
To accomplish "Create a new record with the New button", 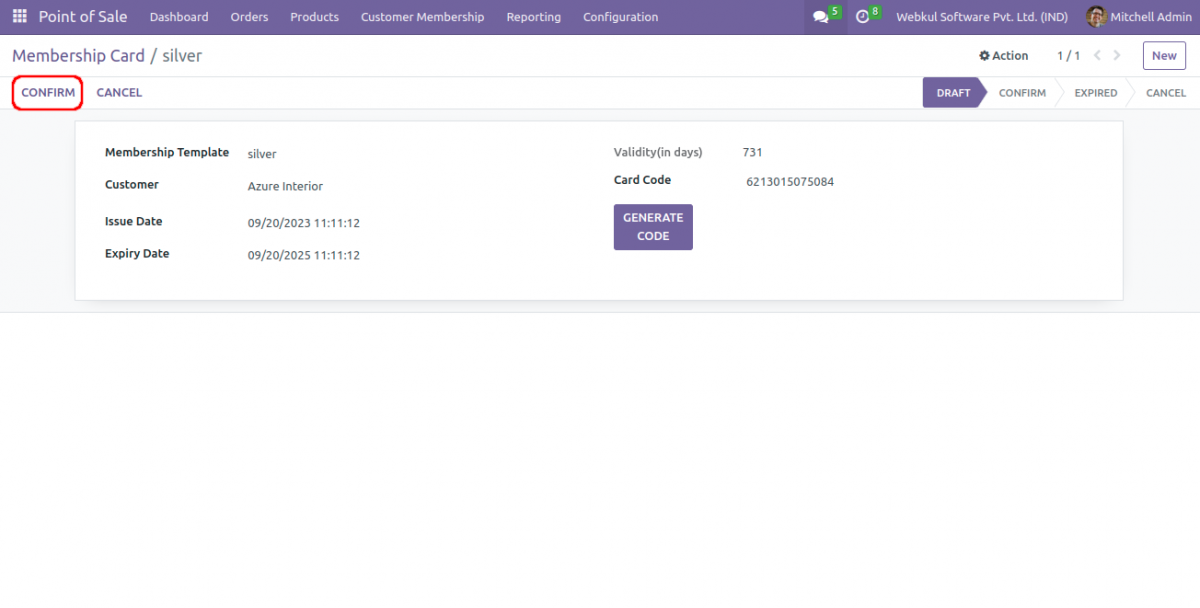I will point(1163,55).
